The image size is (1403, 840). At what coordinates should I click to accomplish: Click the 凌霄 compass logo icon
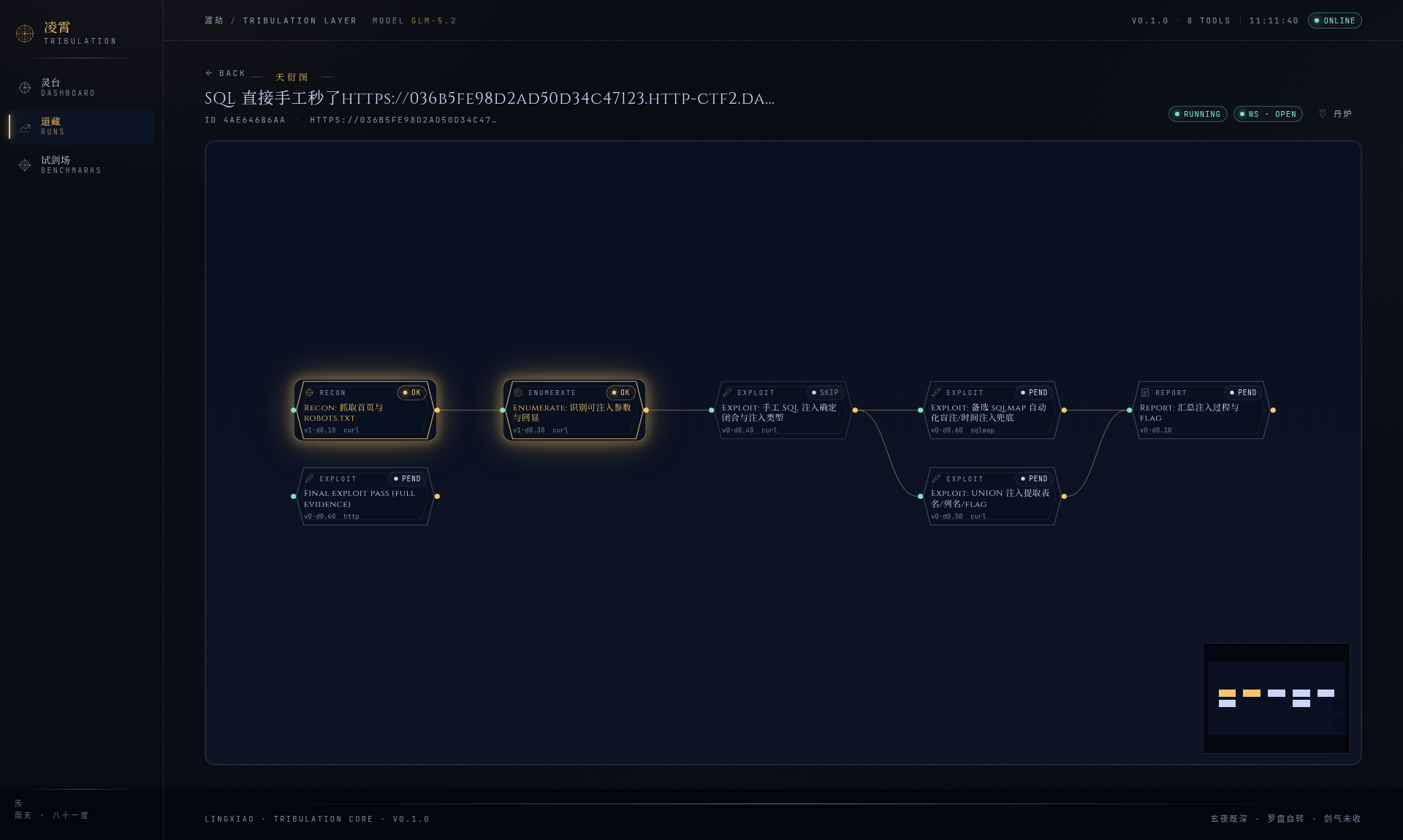[25, 34]
